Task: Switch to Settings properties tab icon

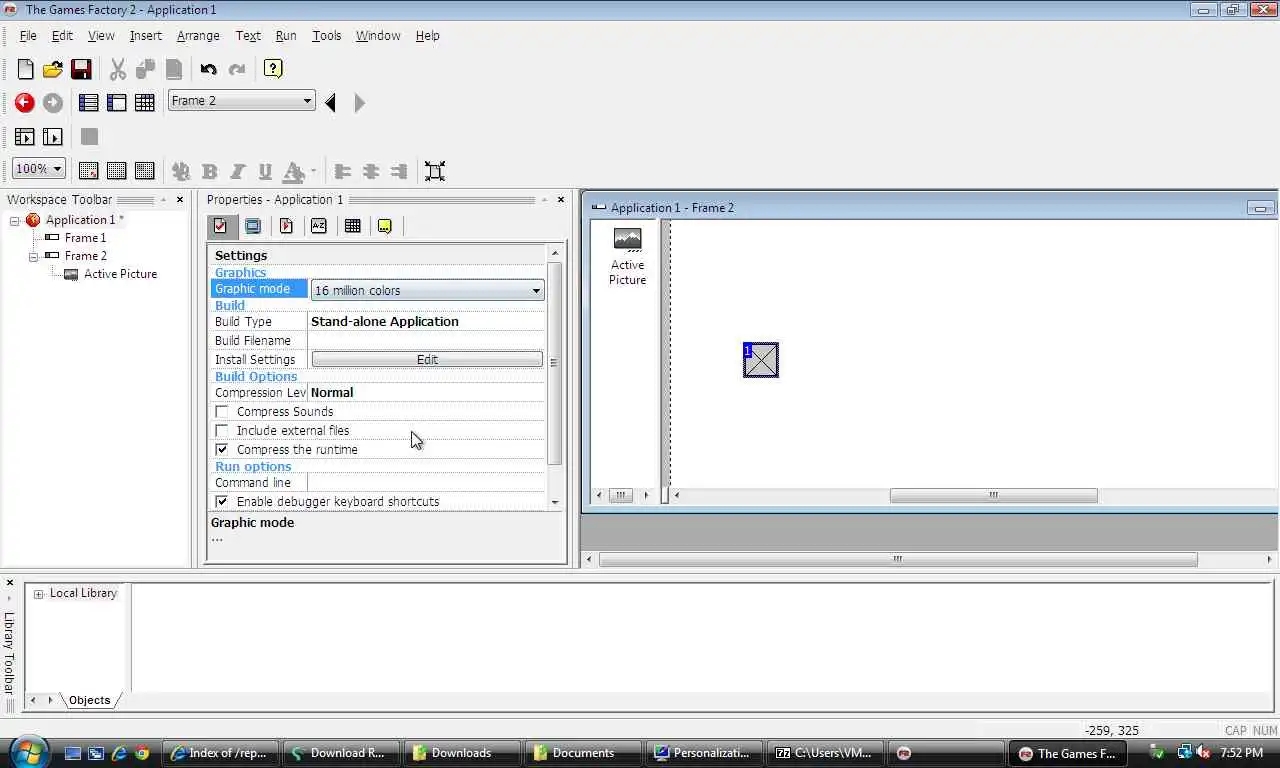Action: click(x=221, y=226)
